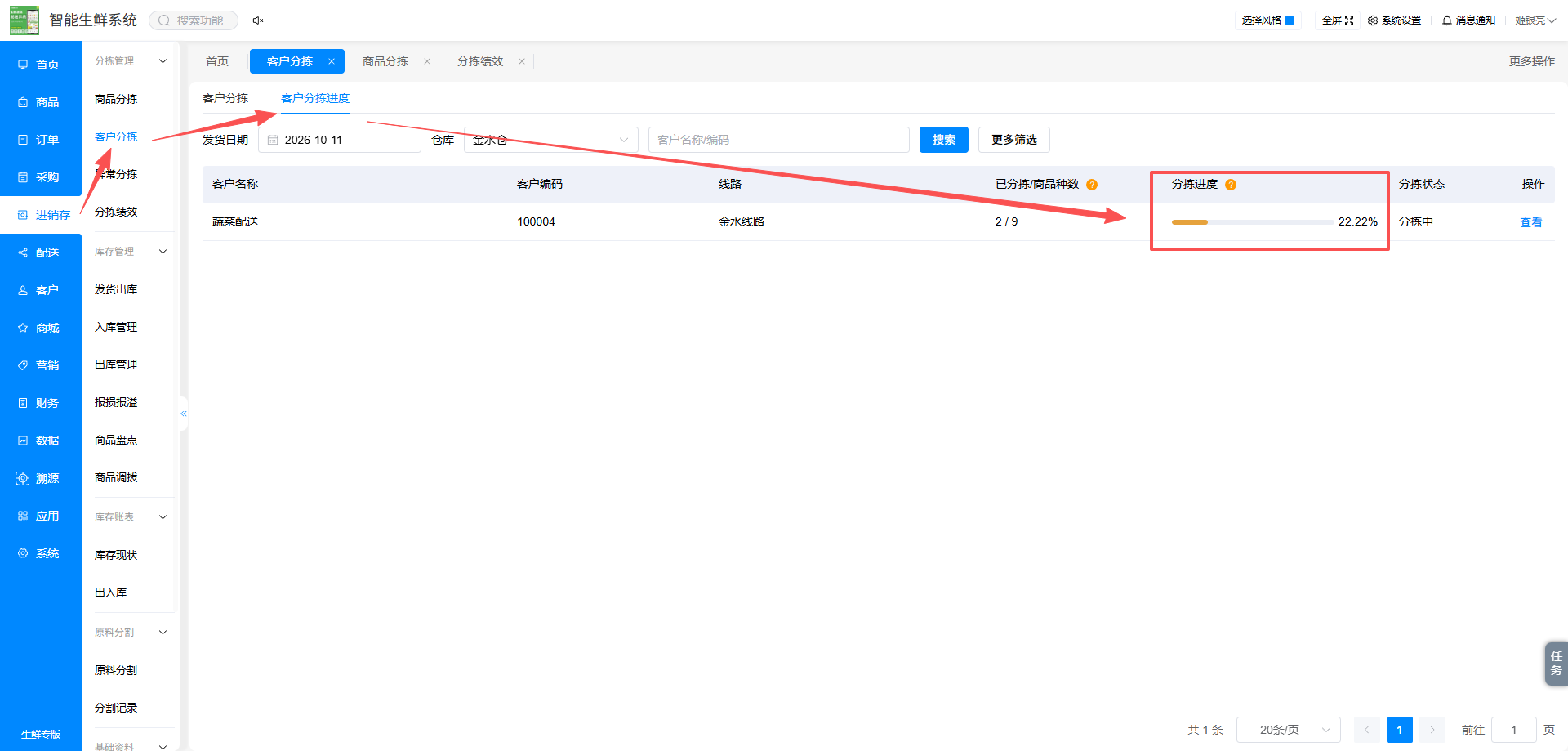
Task: Click help icon beside 已分拣/商品种数
Action: click(1092, 185)
